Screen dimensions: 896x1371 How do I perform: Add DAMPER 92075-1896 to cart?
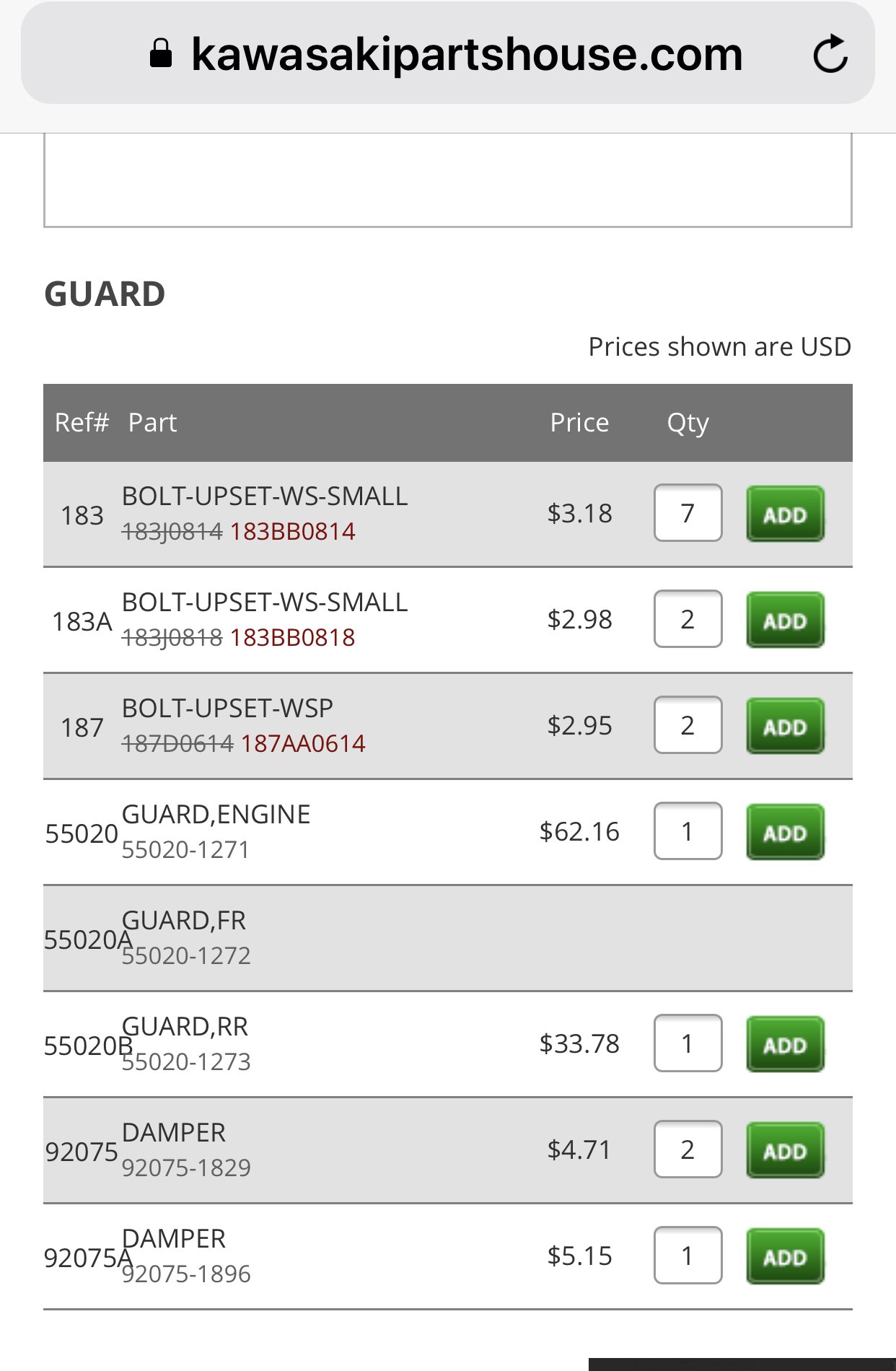pyautogui.click(x=785, y=1256)
